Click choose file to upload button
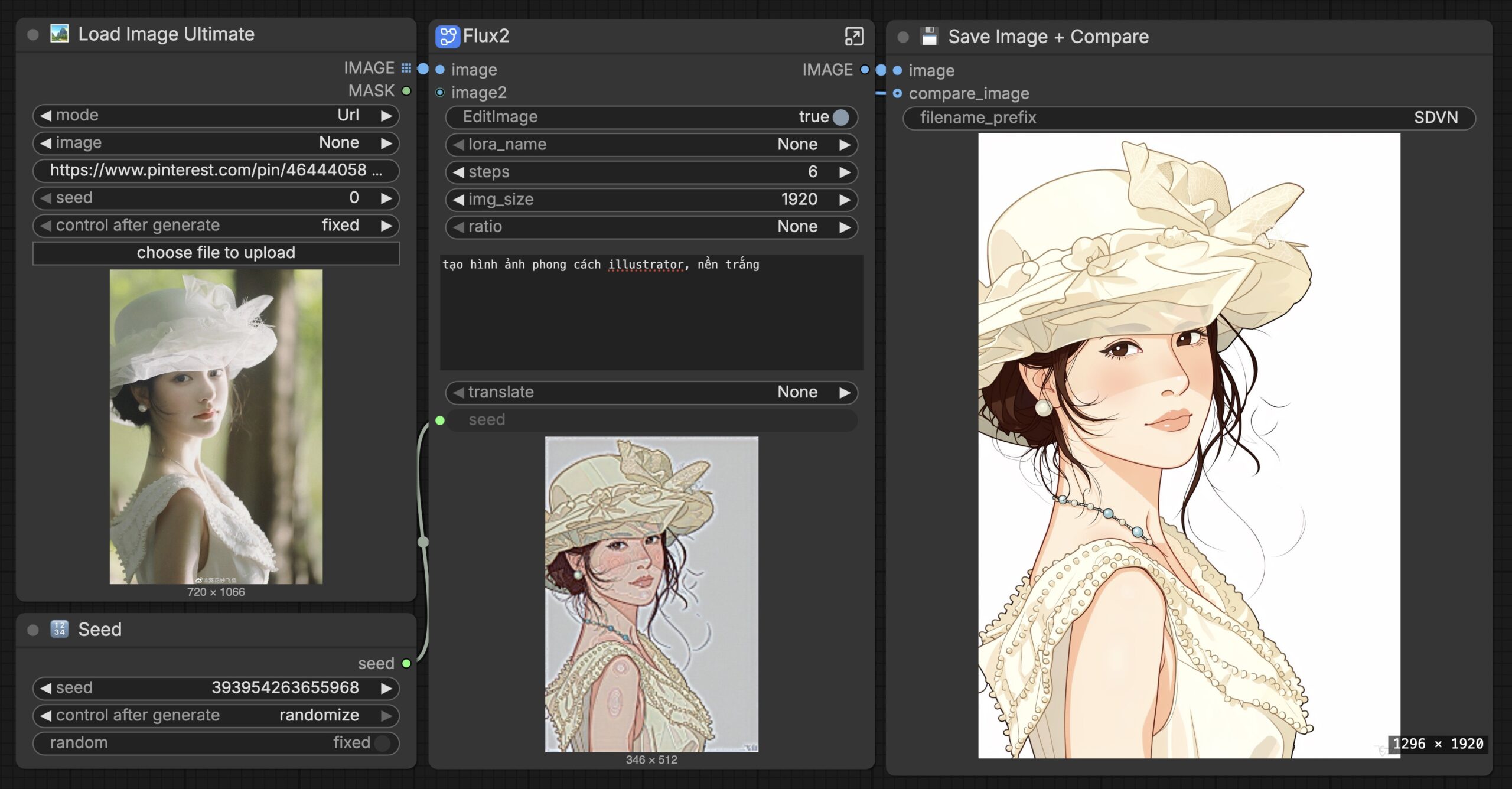This screenshot has width=1512, height=789. coord(216,253)
